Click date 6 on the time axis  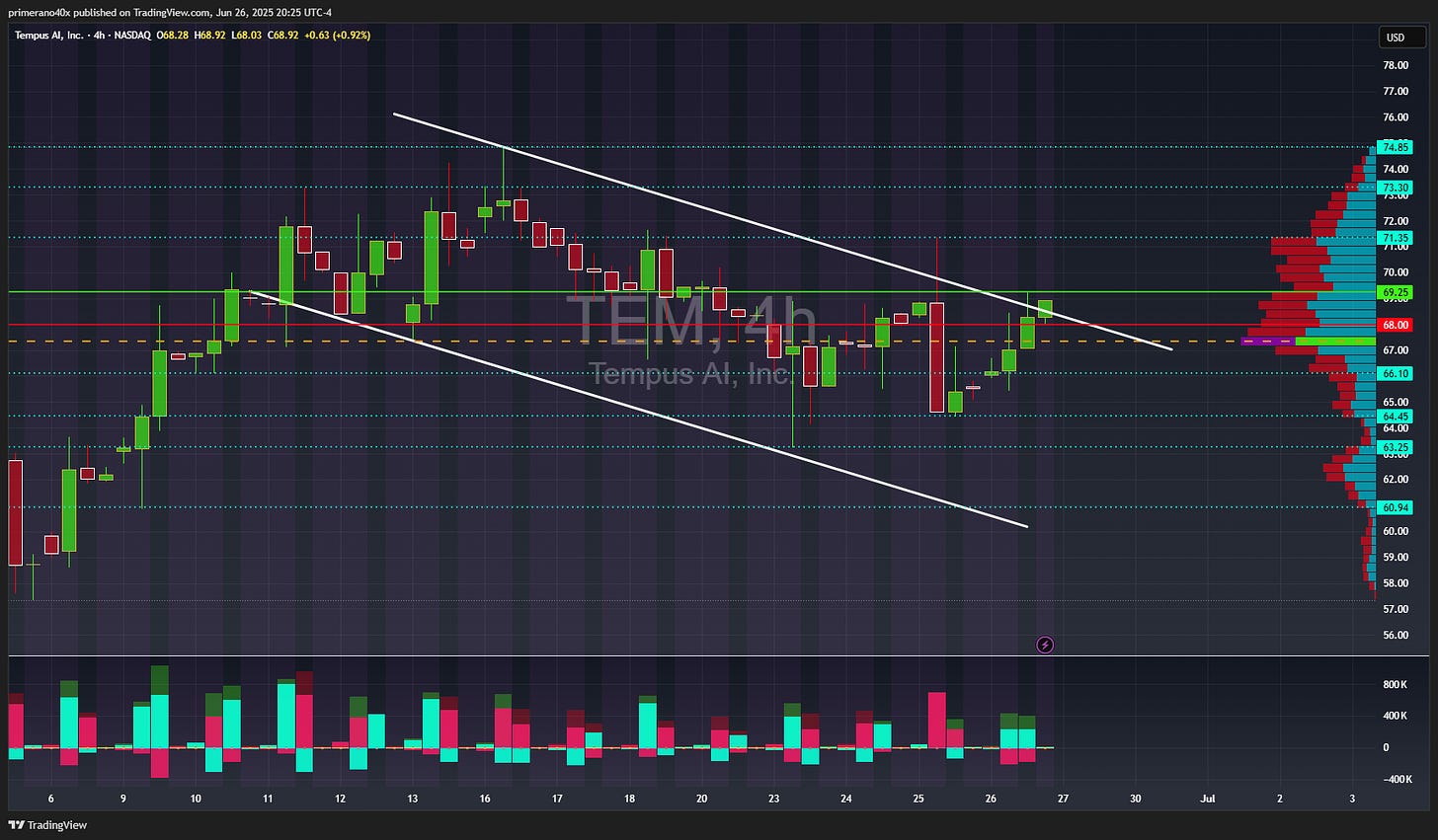tap(51, 798)
